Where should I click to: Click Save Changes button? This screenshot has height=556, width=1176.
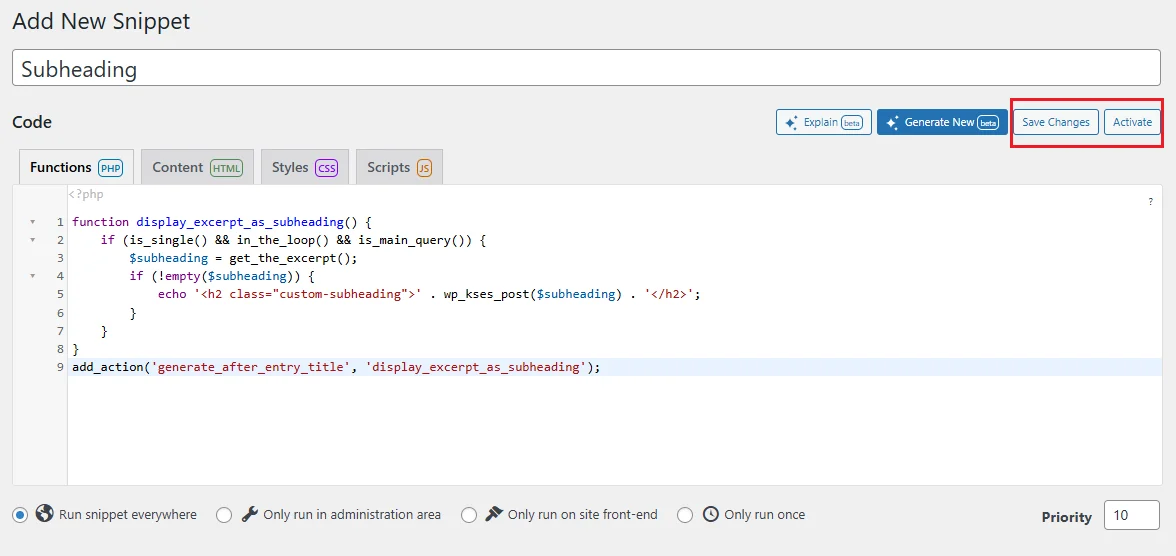coord(1056,122)
